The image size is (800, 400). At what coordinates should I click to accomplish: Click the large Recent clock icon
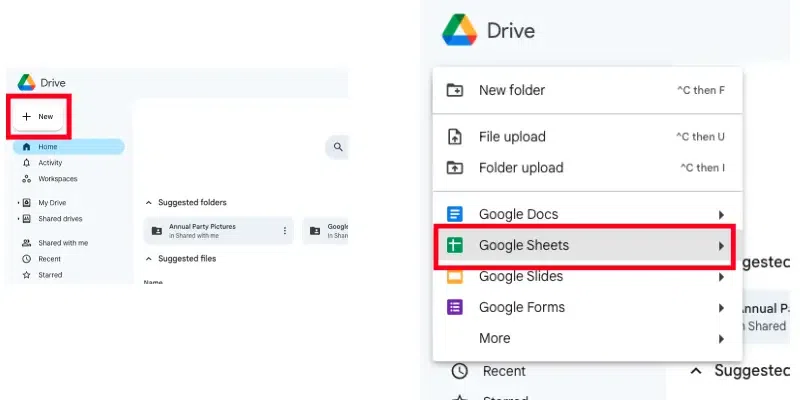(460, 371)
